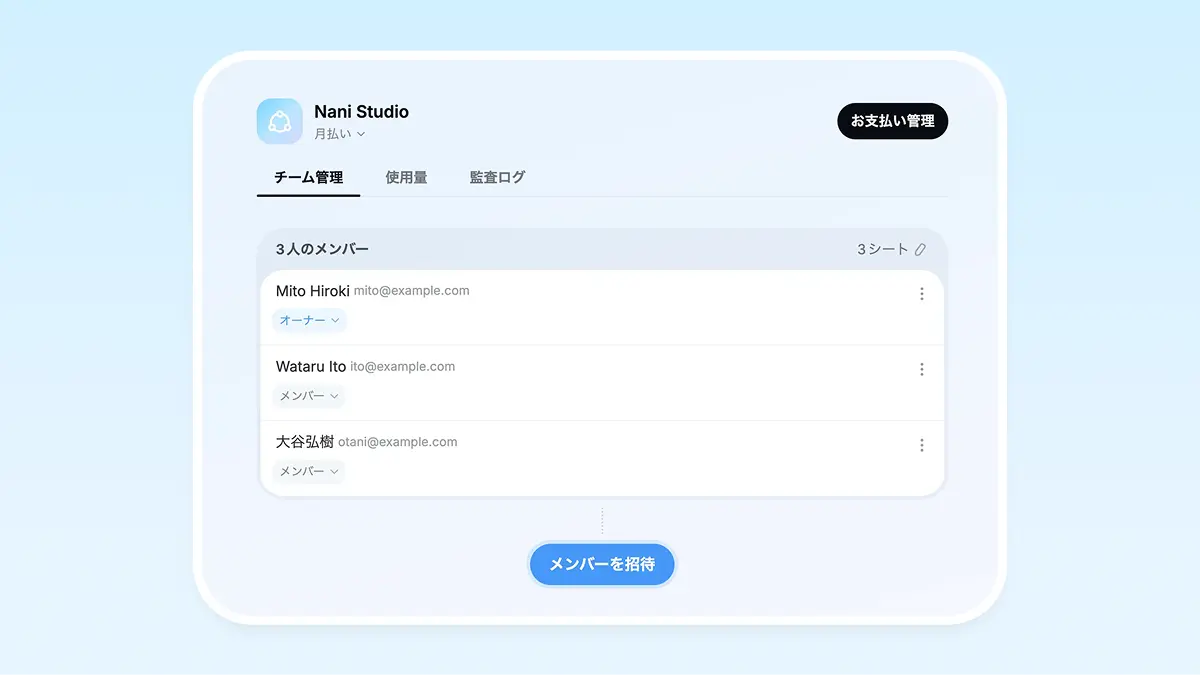Open options menu for Wataru Ito

click(921, 370)
